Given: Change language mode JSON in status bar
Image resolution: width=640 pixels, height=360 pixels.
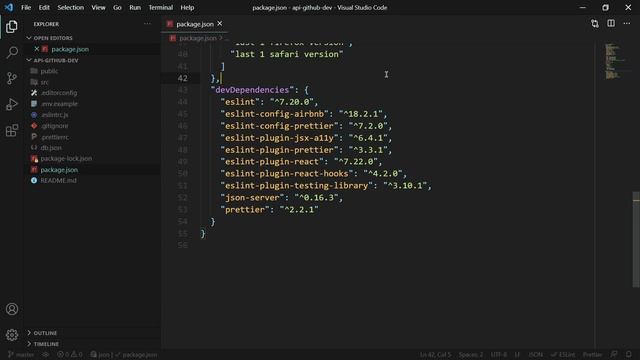Looking at the screenshot, I should [536, 355].
